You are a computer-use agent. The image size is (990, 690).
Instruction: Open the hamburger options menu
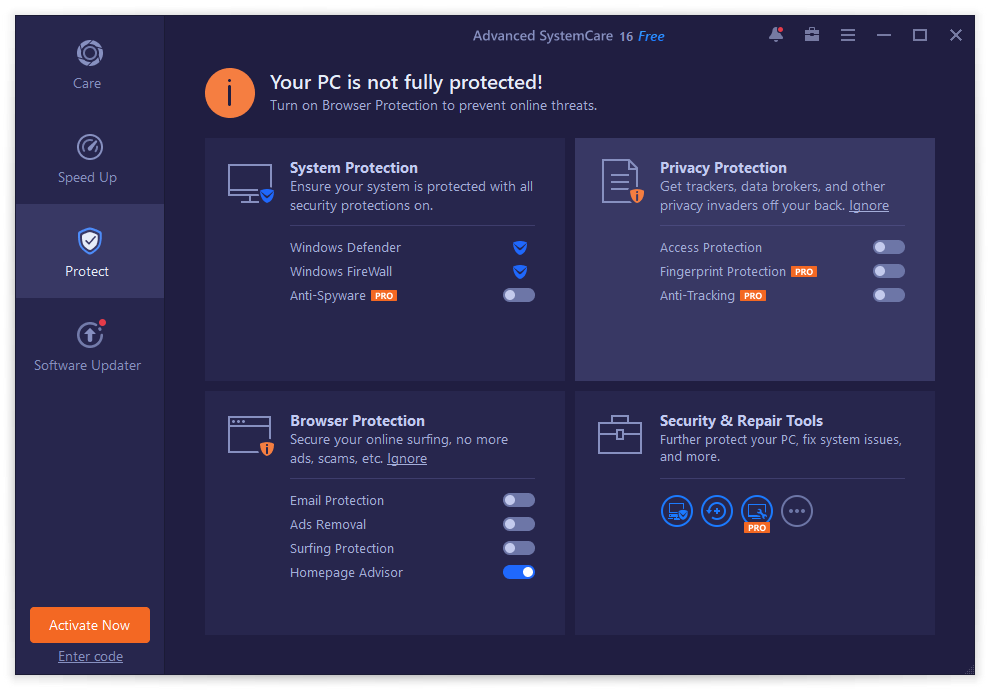(x=848, y=35)
